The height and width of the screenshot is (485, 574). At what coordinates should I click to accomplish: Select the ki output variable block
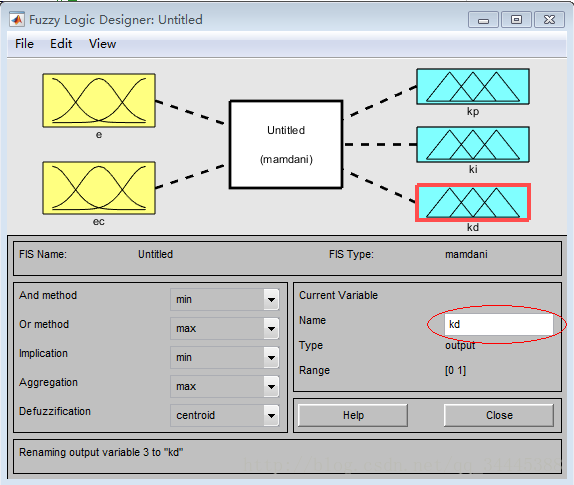(x=473, y=145)
